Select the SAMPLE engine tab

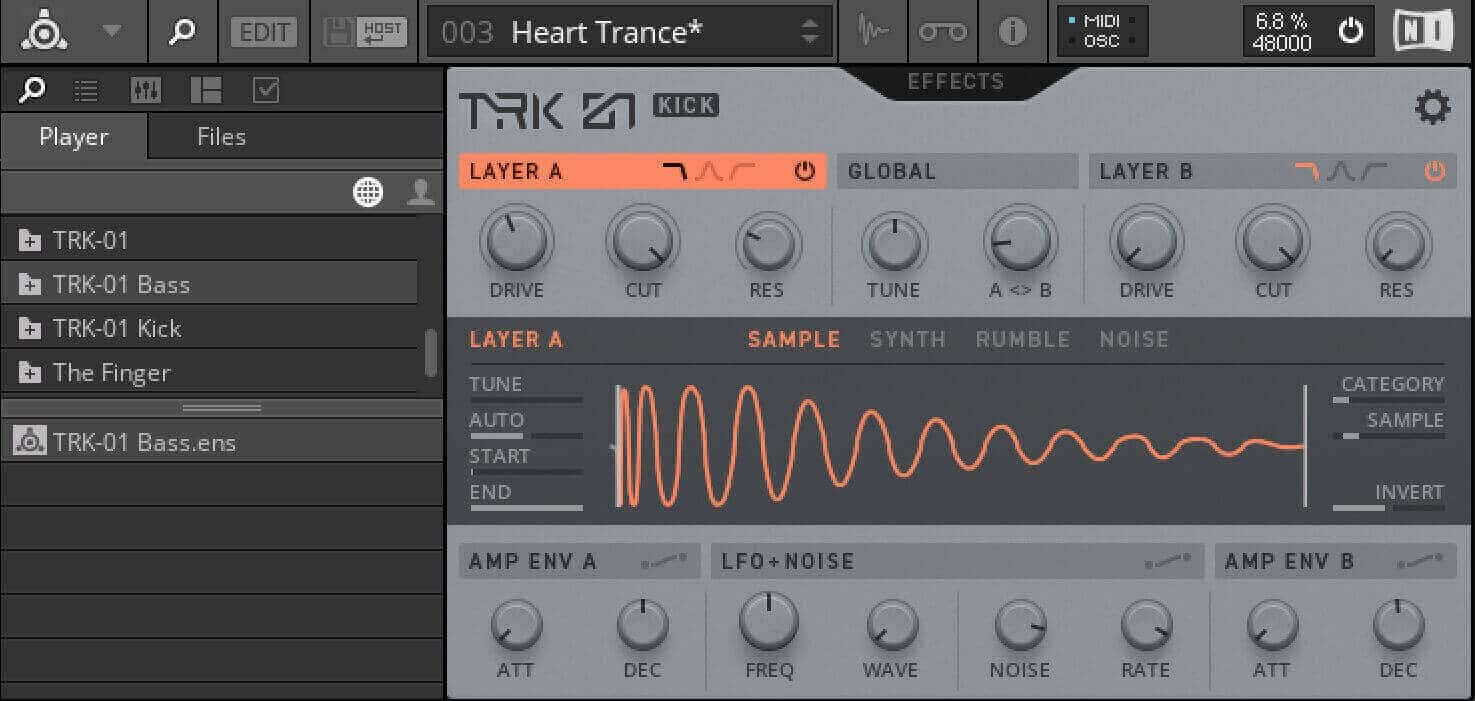pos(794,339)
